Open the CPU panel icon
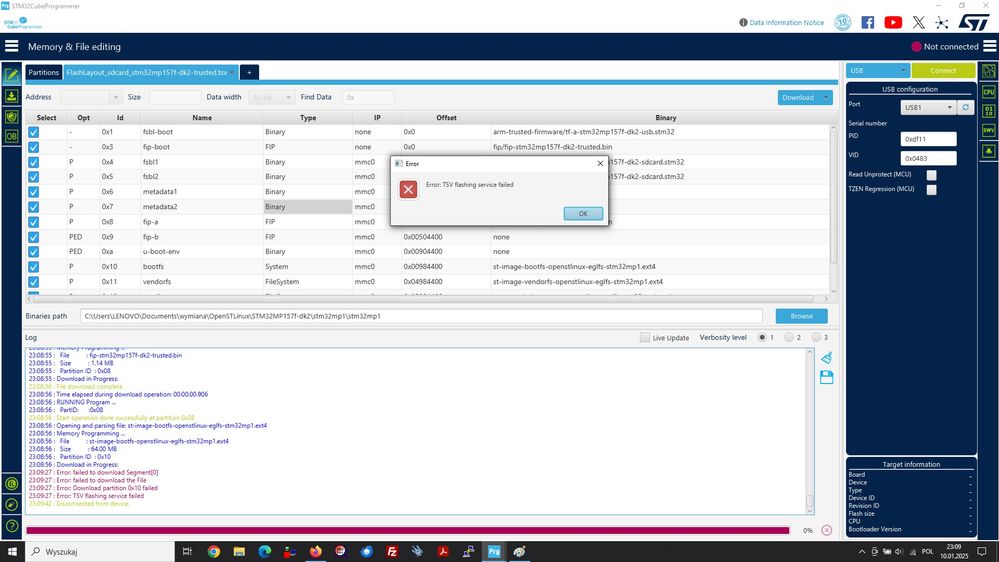999x562 pixels. point(988,92)
